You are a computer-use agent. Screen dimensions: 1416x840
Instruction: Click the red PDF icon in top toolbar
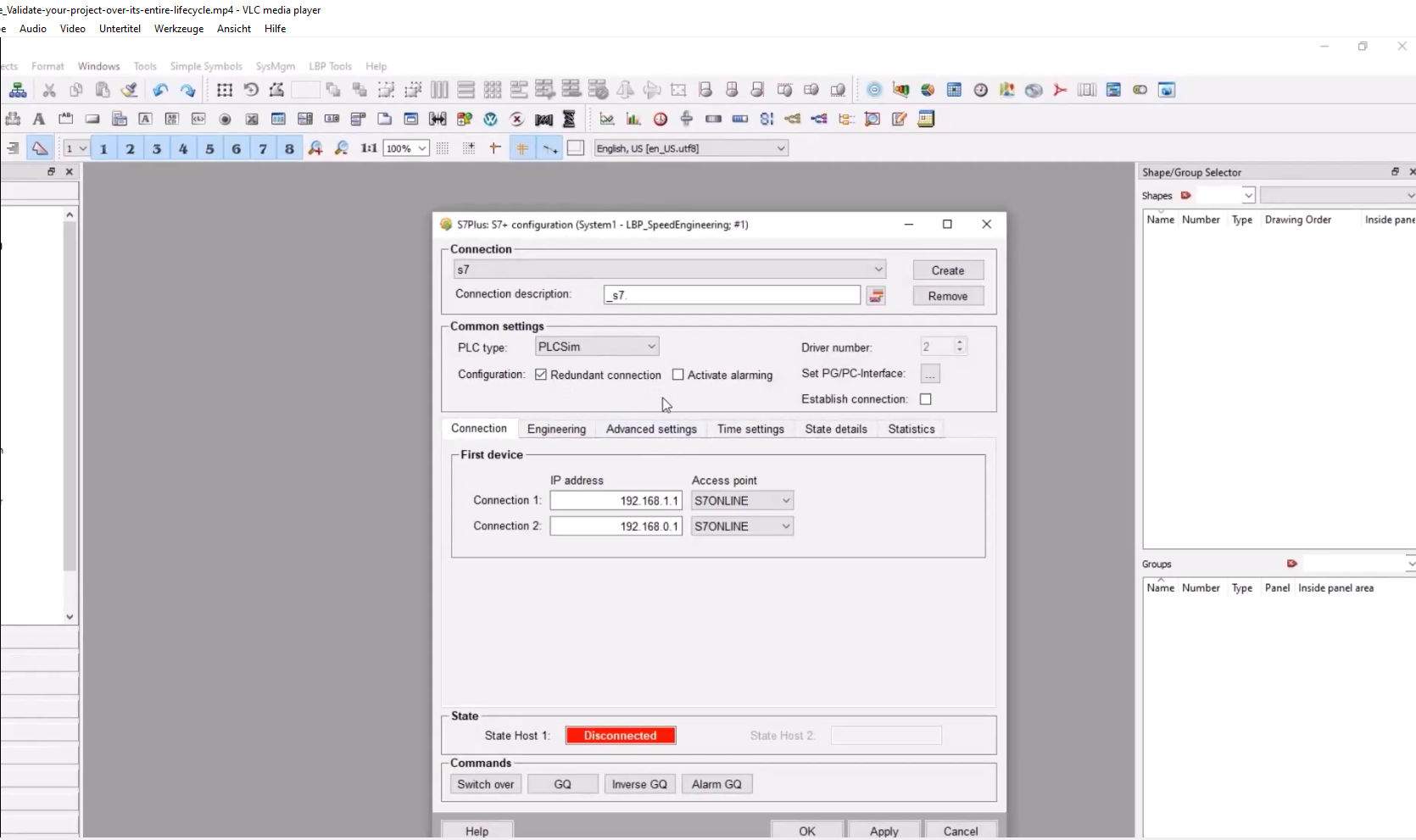click(1060, 90)
